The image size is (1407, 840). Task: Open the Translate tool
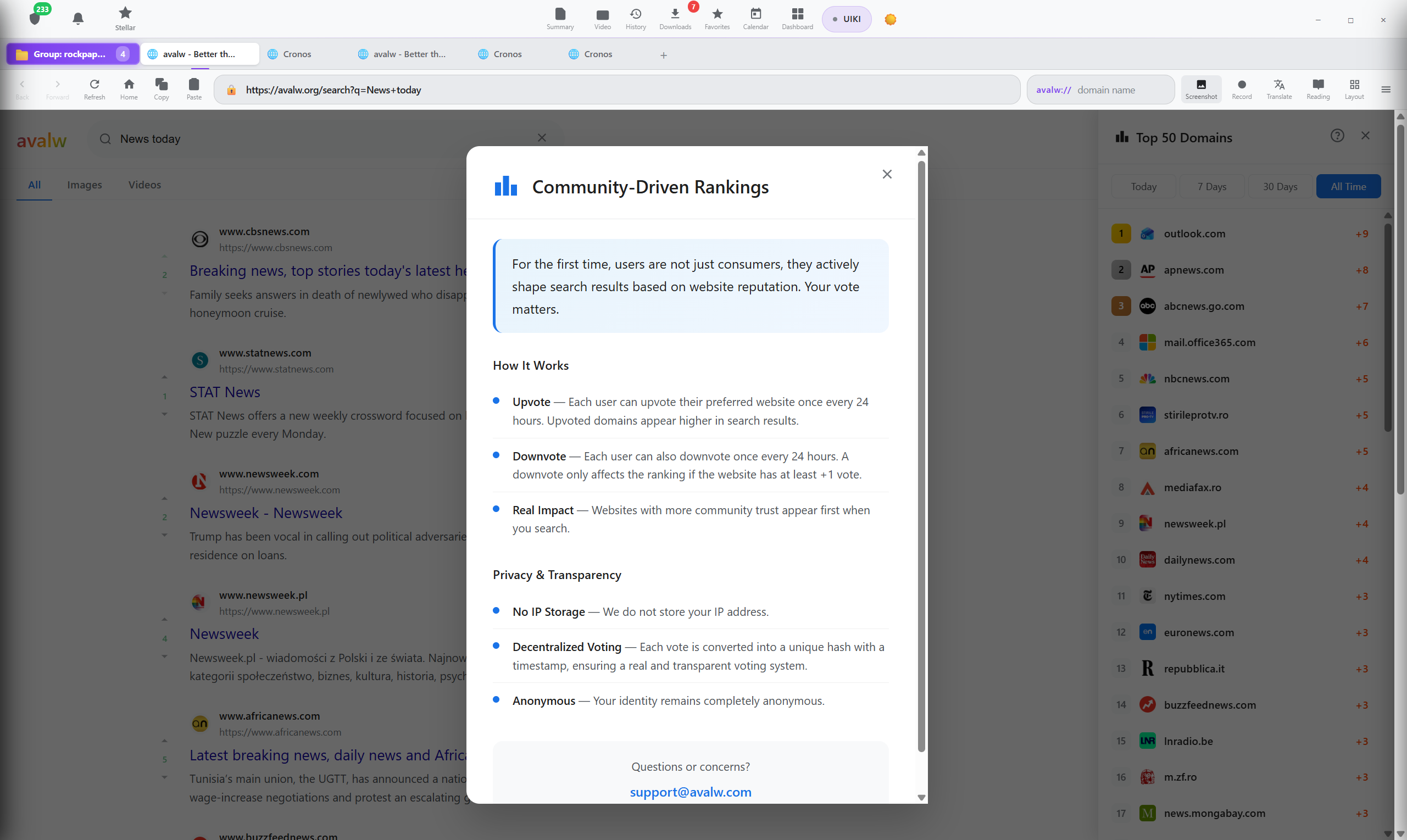click(x=1279, y=89)
